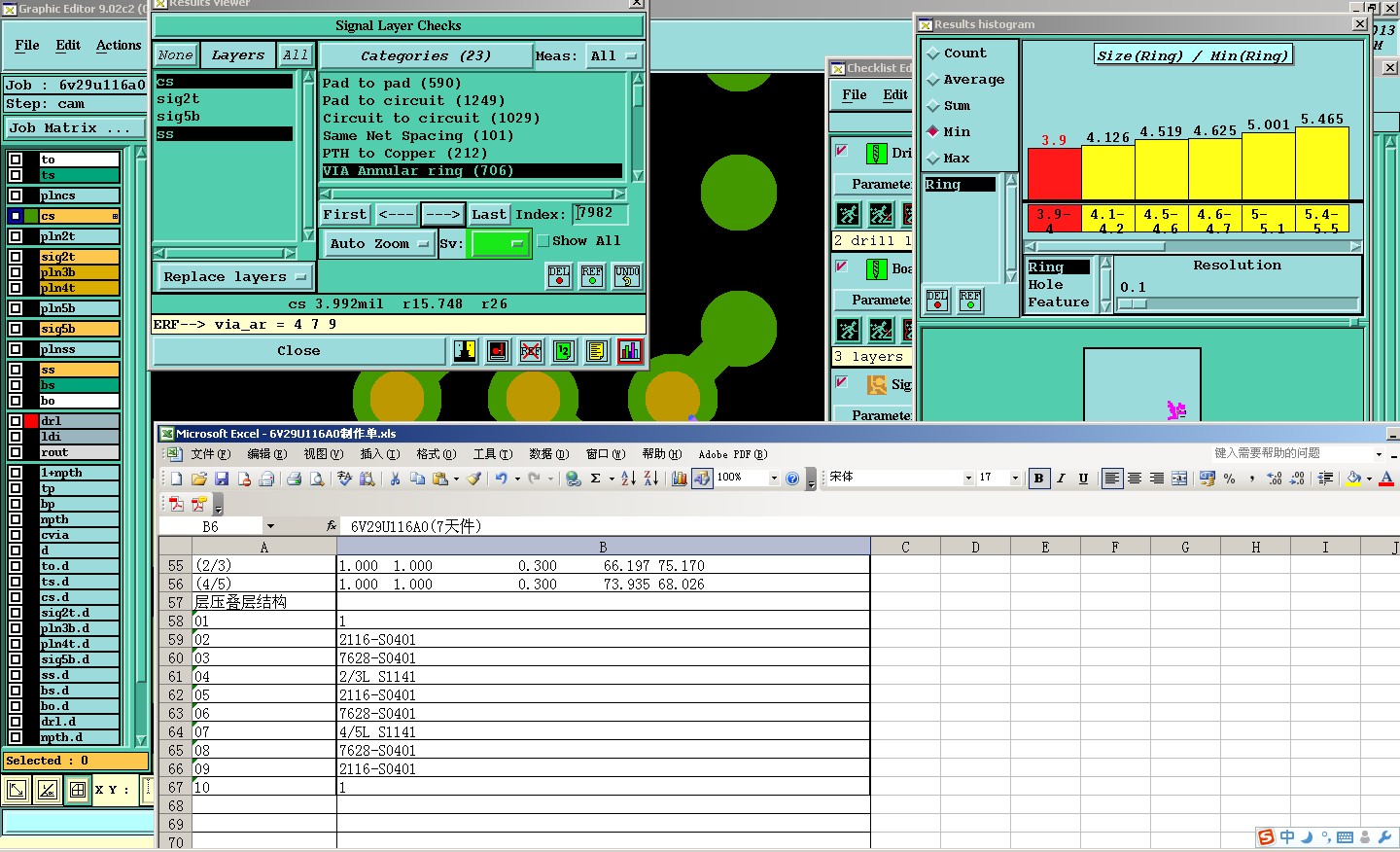Click Excel Print icon

294,479
